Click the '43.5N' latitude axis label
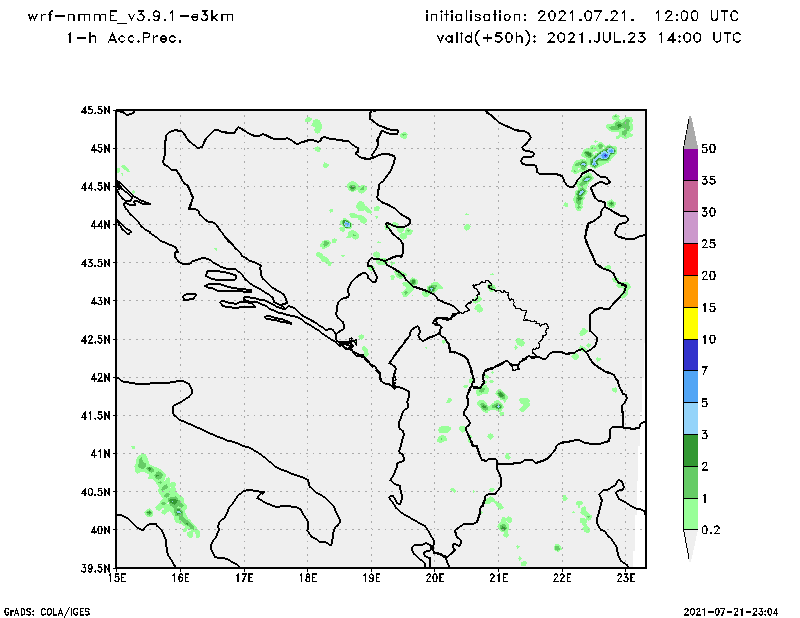Viewport: 800px width, 618px height. (95, 263)
